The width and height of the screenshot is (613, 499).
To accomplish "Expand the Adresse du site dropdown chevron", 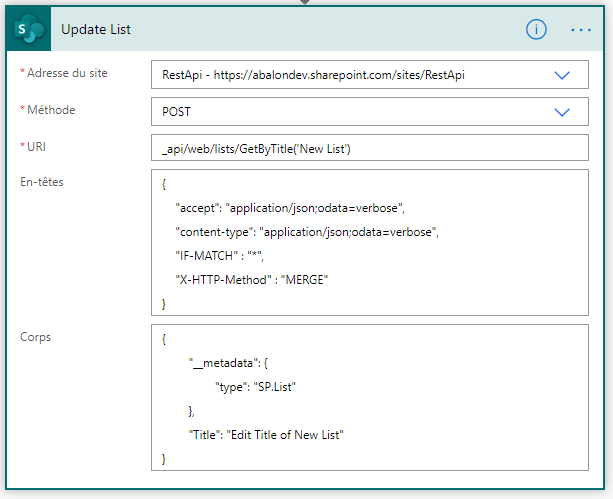I will pos(562,75).
